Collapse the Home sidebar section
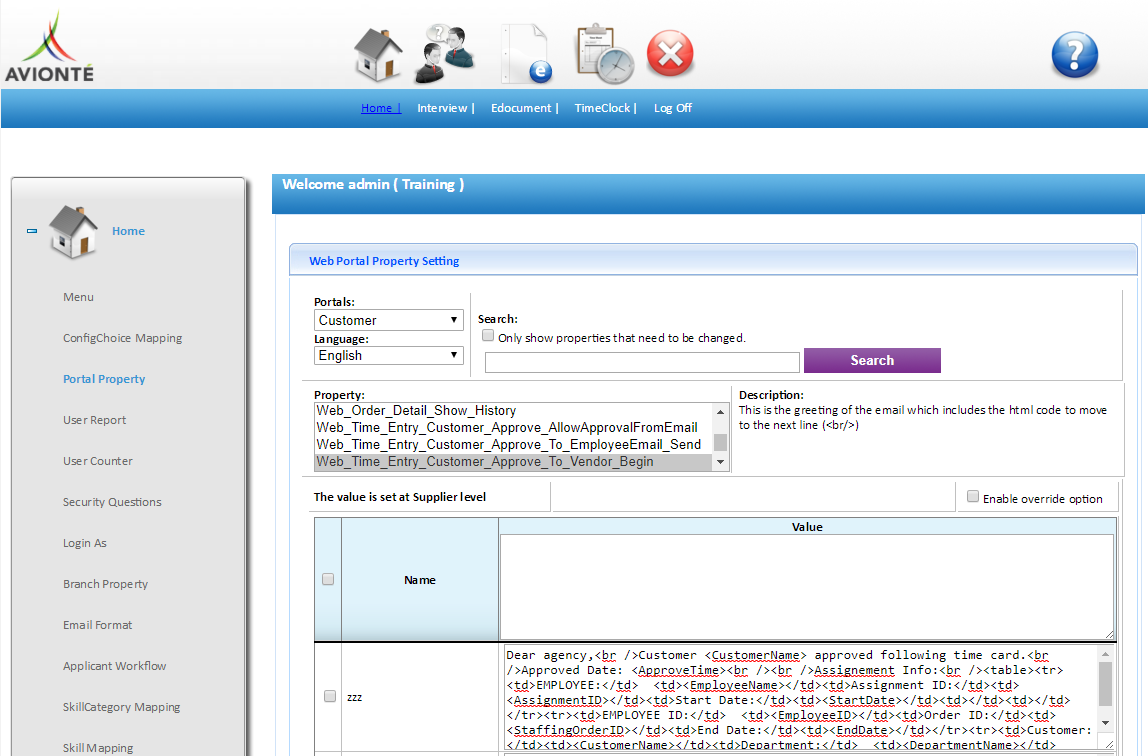1148x756 pixels. [32, 231]
